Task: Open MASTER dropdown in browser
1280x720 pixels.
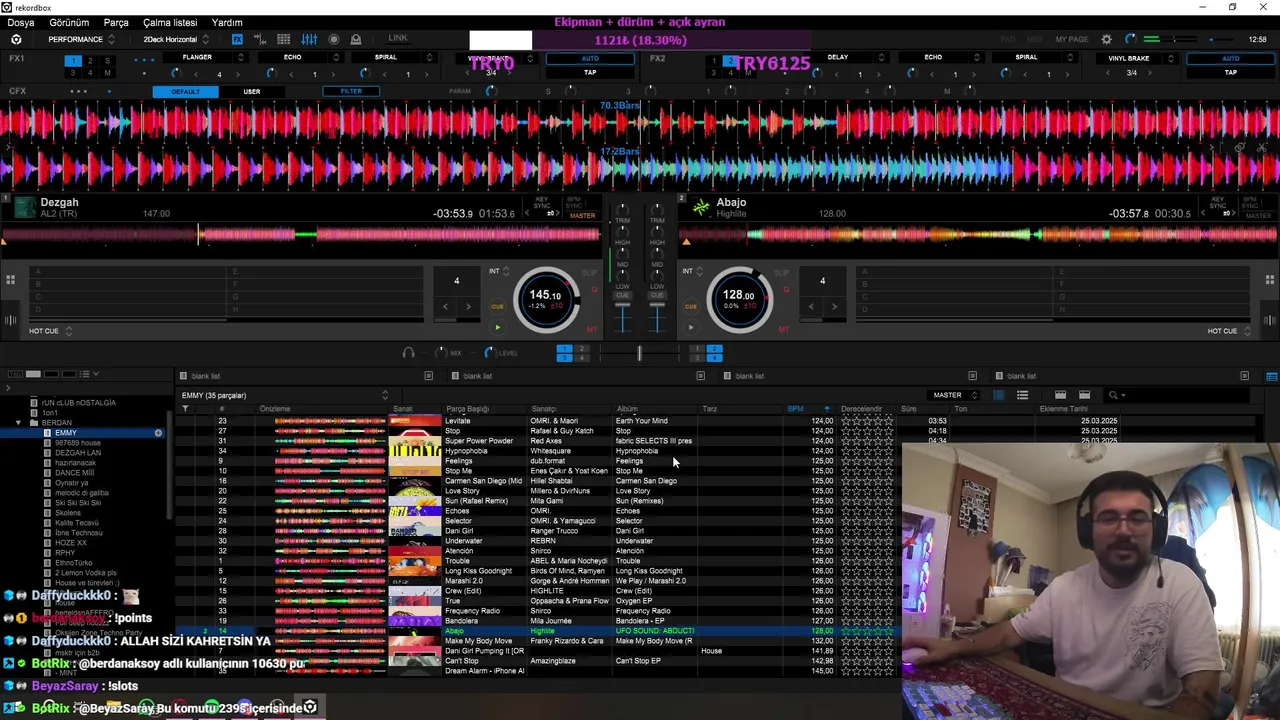Action: click(954, 395)
